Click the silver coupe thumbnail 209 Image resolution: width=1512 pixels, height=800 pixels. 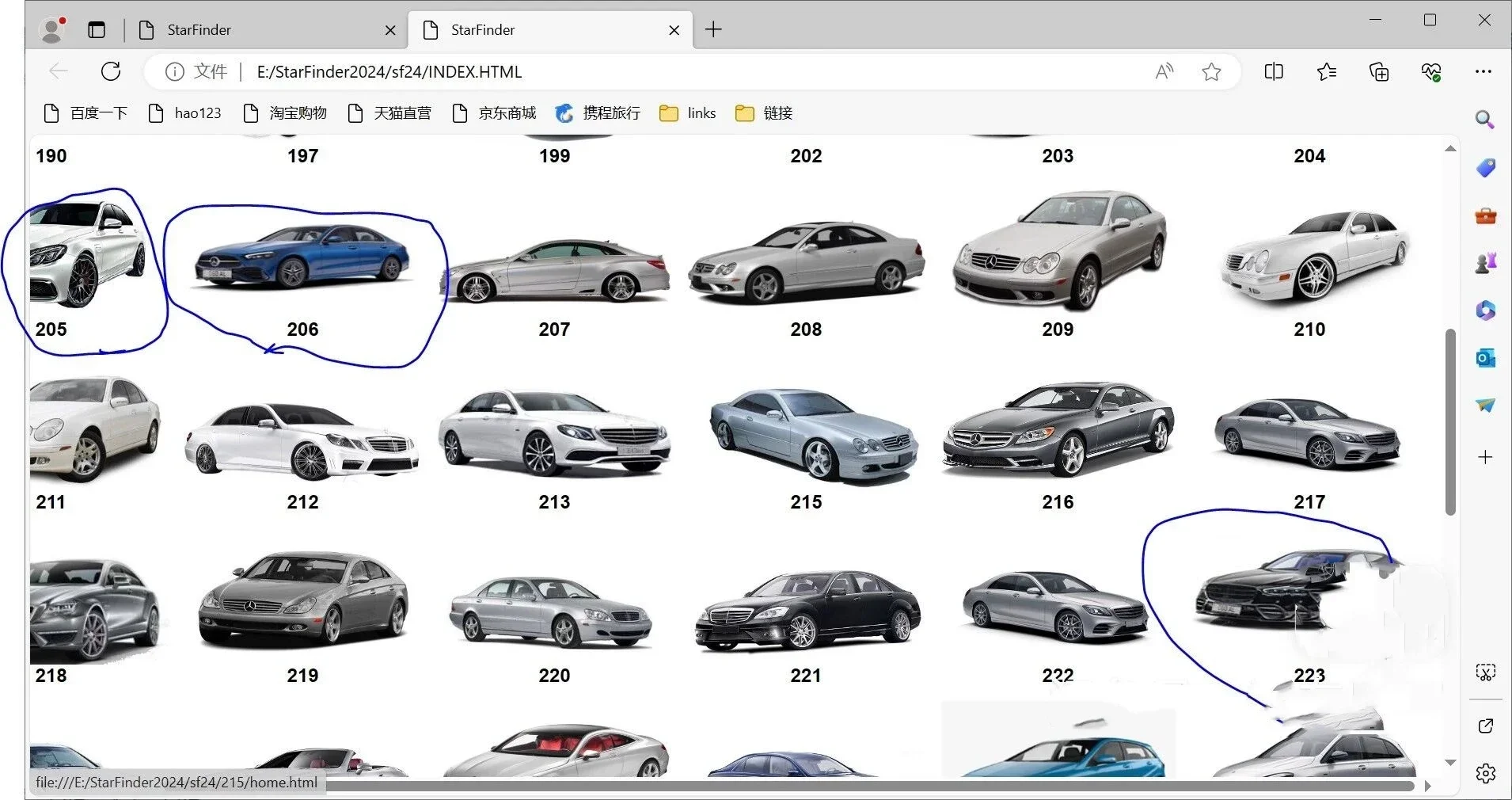[1059, 250]
